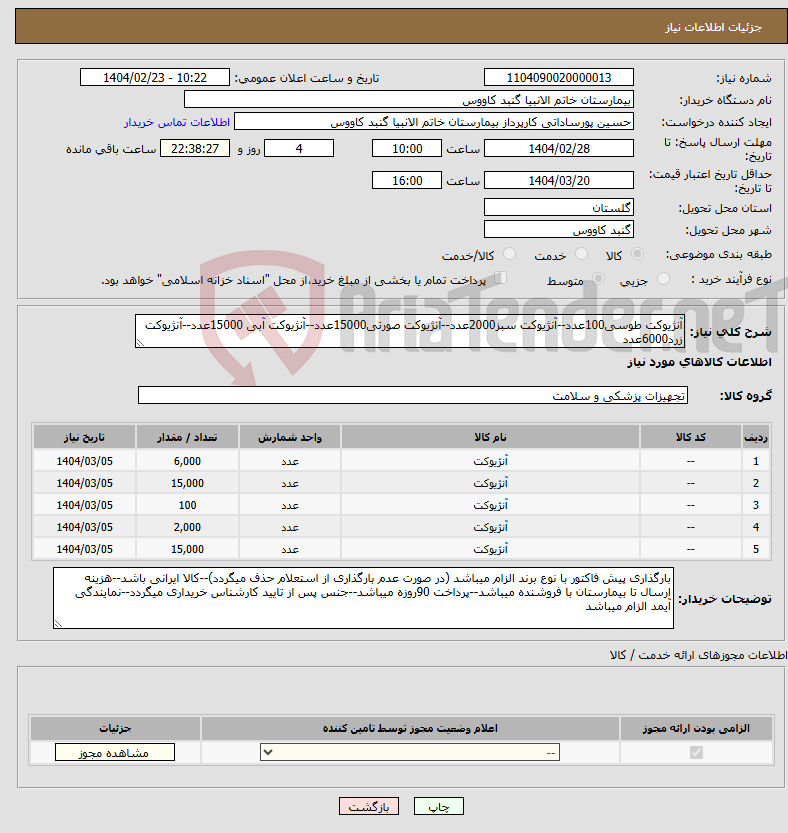Open the supplier permit status dropdown
Screen dimensions: 788x833
[x=410, y=752]
